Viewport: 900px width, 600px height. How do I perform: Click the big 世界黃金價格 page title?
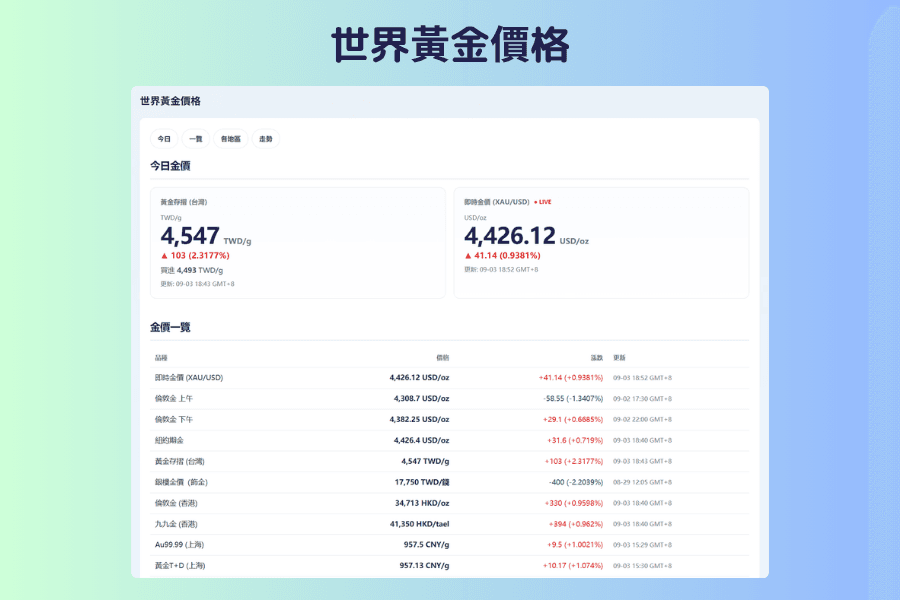click(x=450, y=44)
